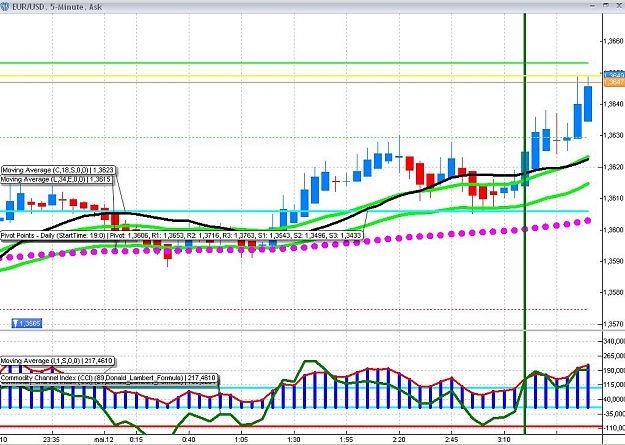Click the 1,3620 price axis label
This screenshot has height=445, width=625.
613,167
